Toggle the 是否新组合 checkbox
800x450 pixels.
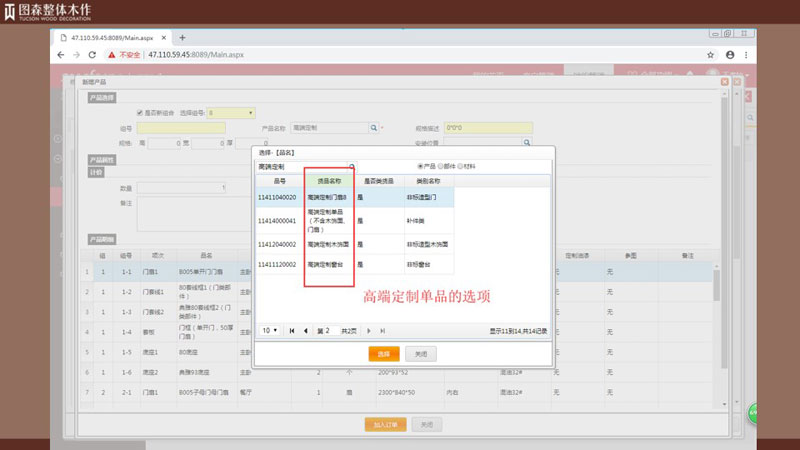pos(139,113)
